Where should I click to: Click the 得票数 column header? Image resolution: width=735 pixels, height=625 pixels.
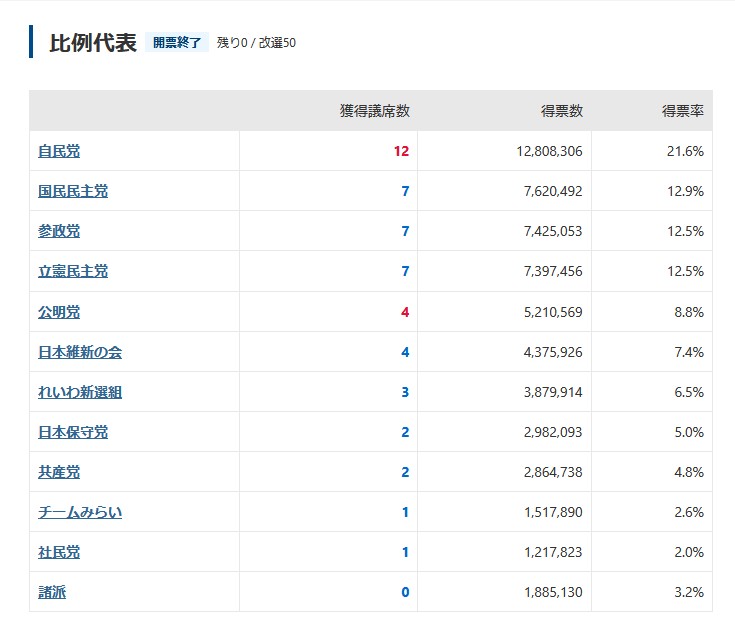click(x=562, y=111)
